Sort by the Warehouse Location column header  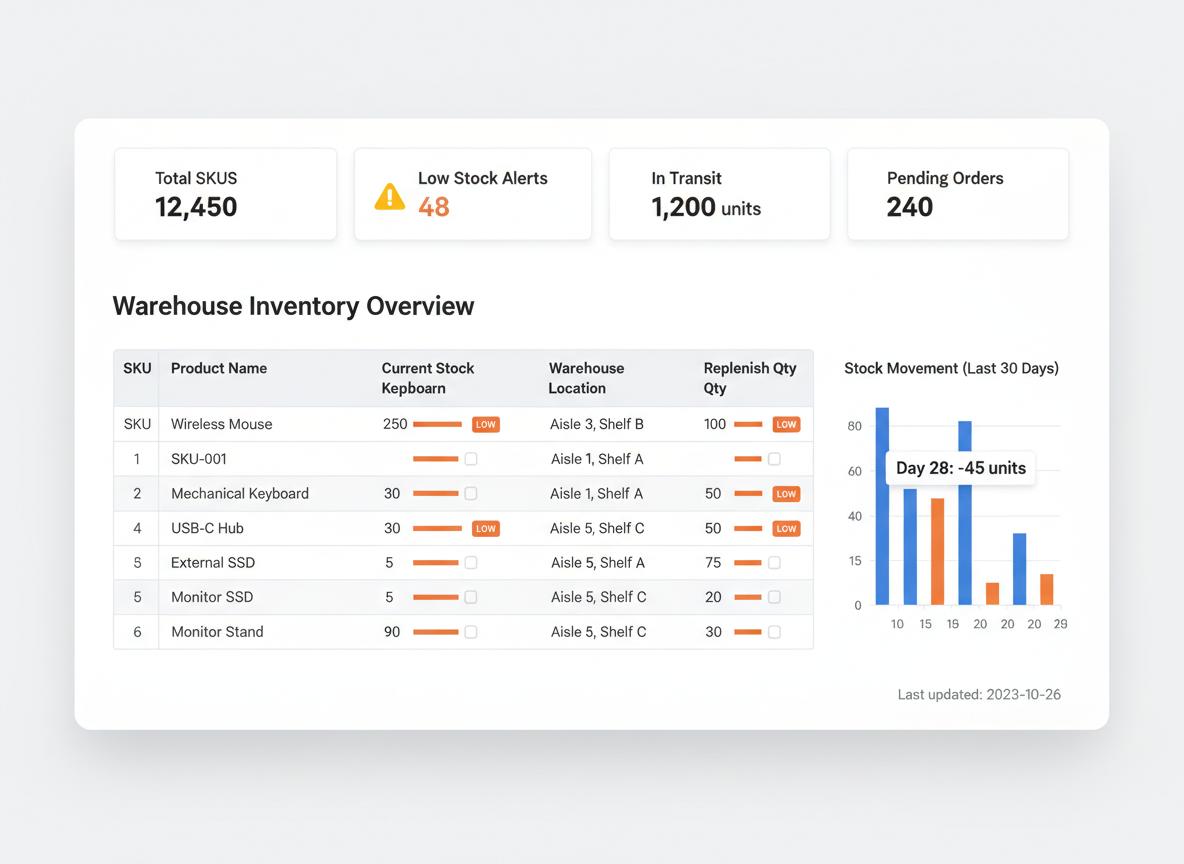point(586,378)
